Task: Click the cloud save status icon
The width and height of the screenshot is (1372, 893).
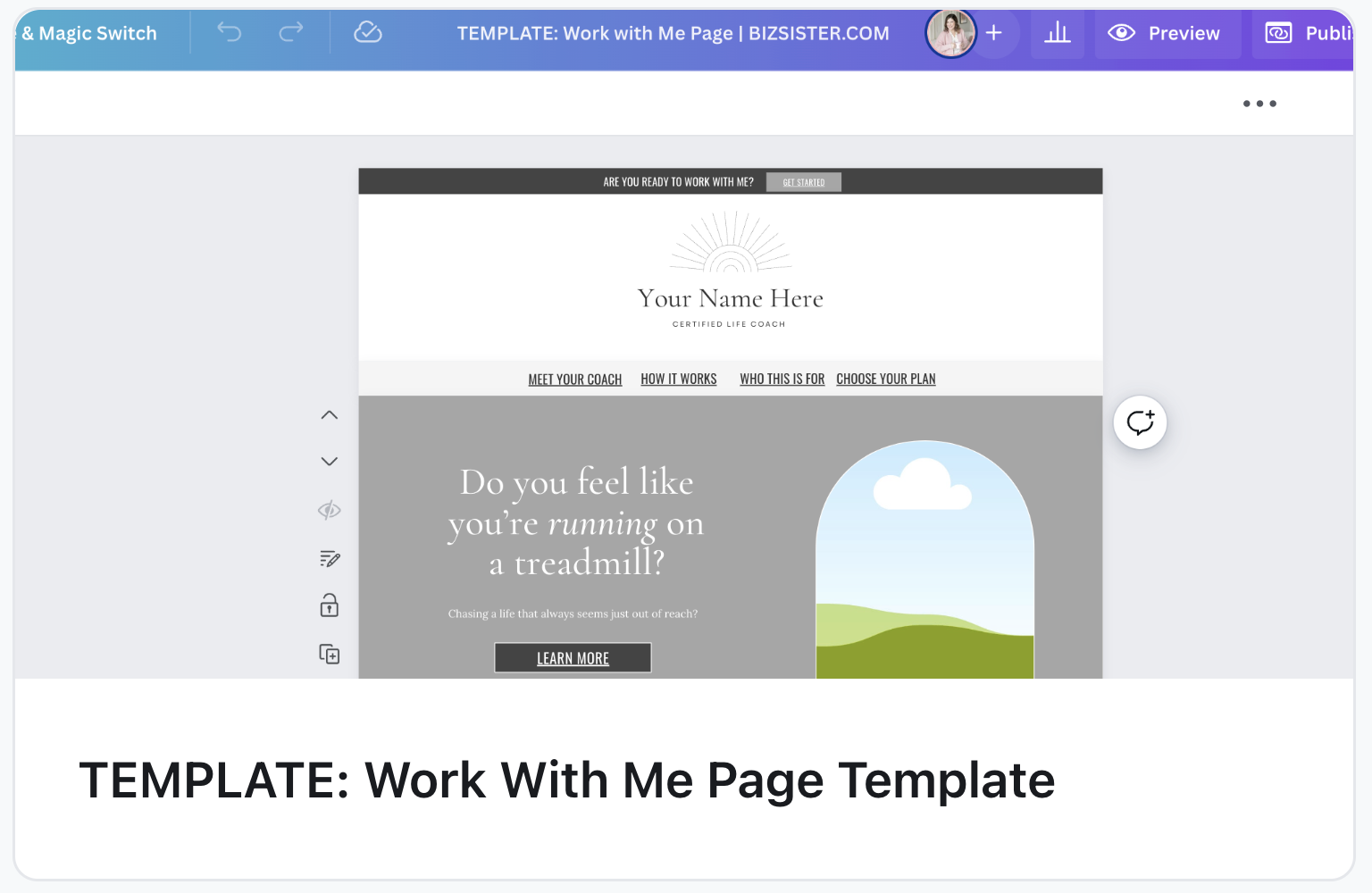Action: coord(368,33)
